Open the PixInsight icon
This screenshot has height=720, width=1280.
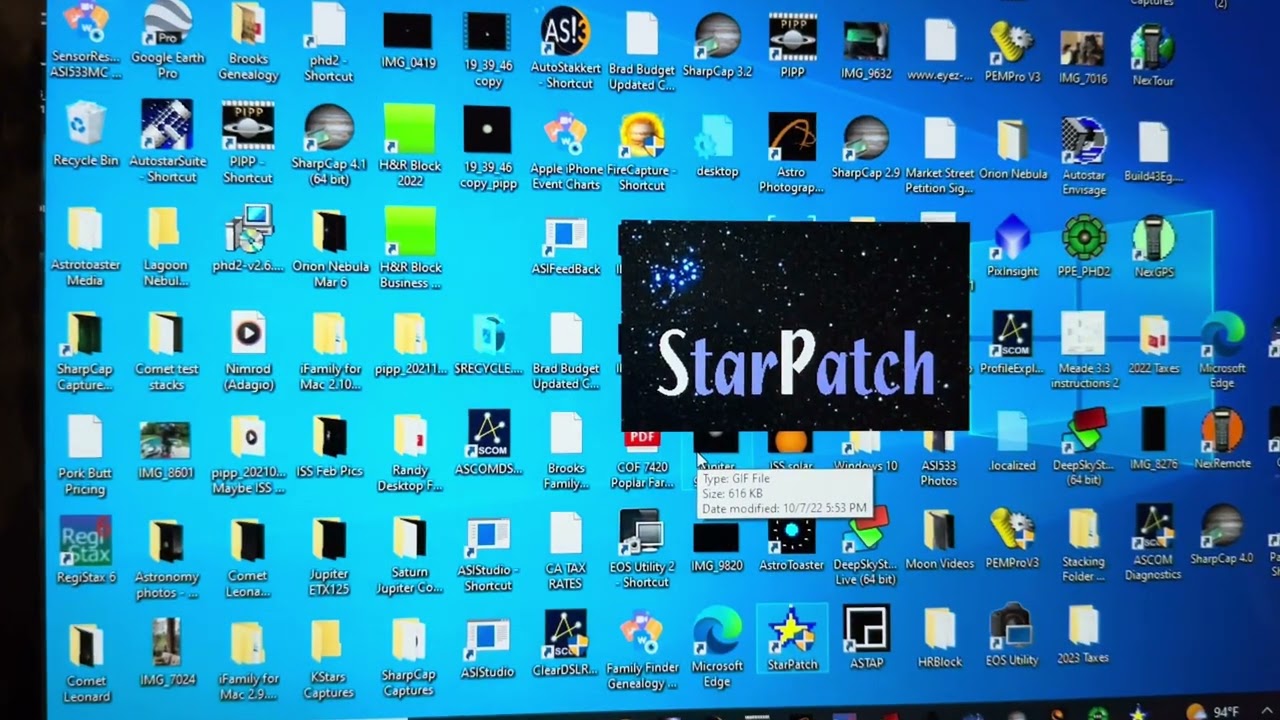click(1012, 246)
